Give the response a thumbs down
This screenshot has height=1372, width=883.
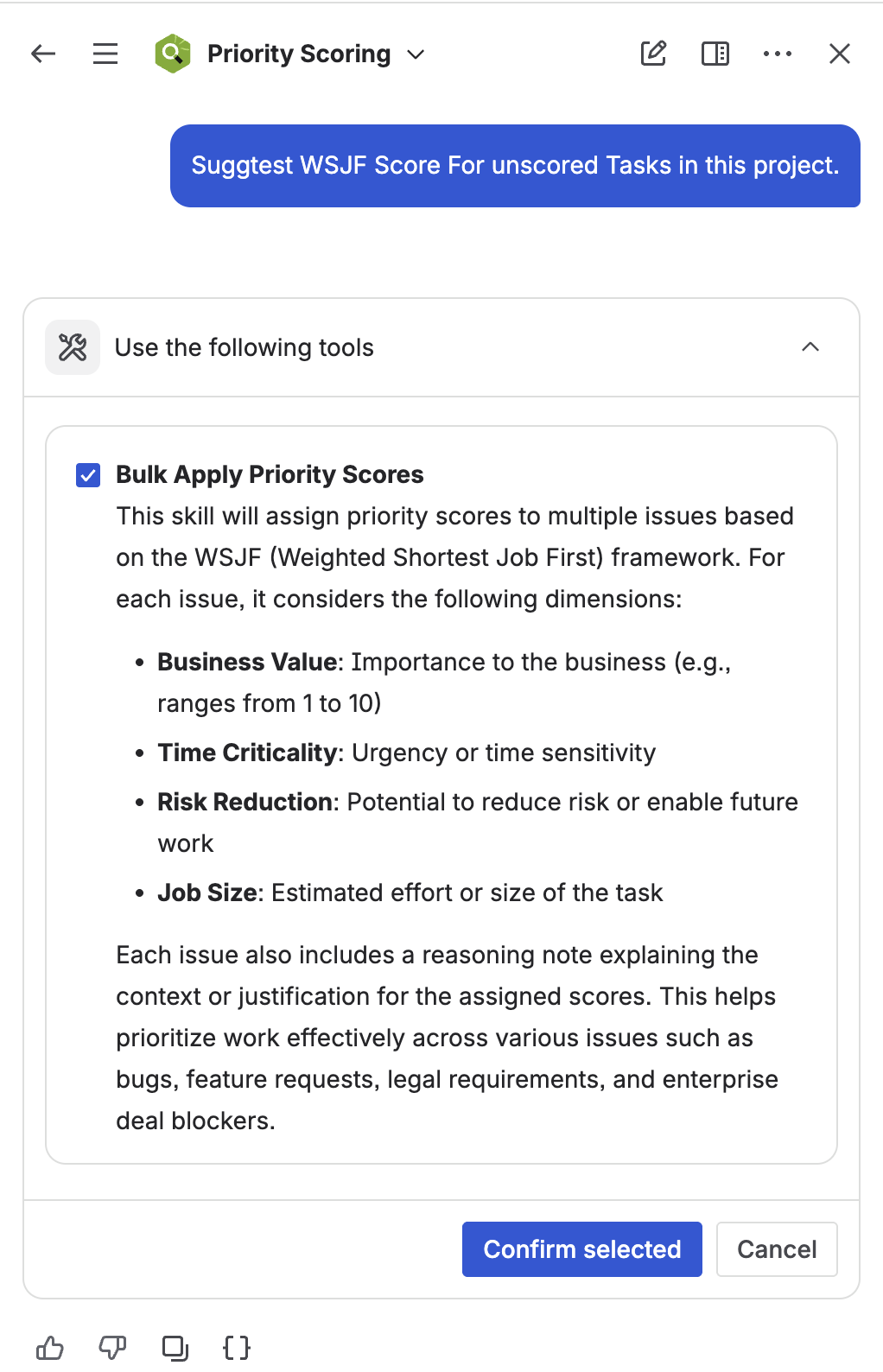point(112,1347)
